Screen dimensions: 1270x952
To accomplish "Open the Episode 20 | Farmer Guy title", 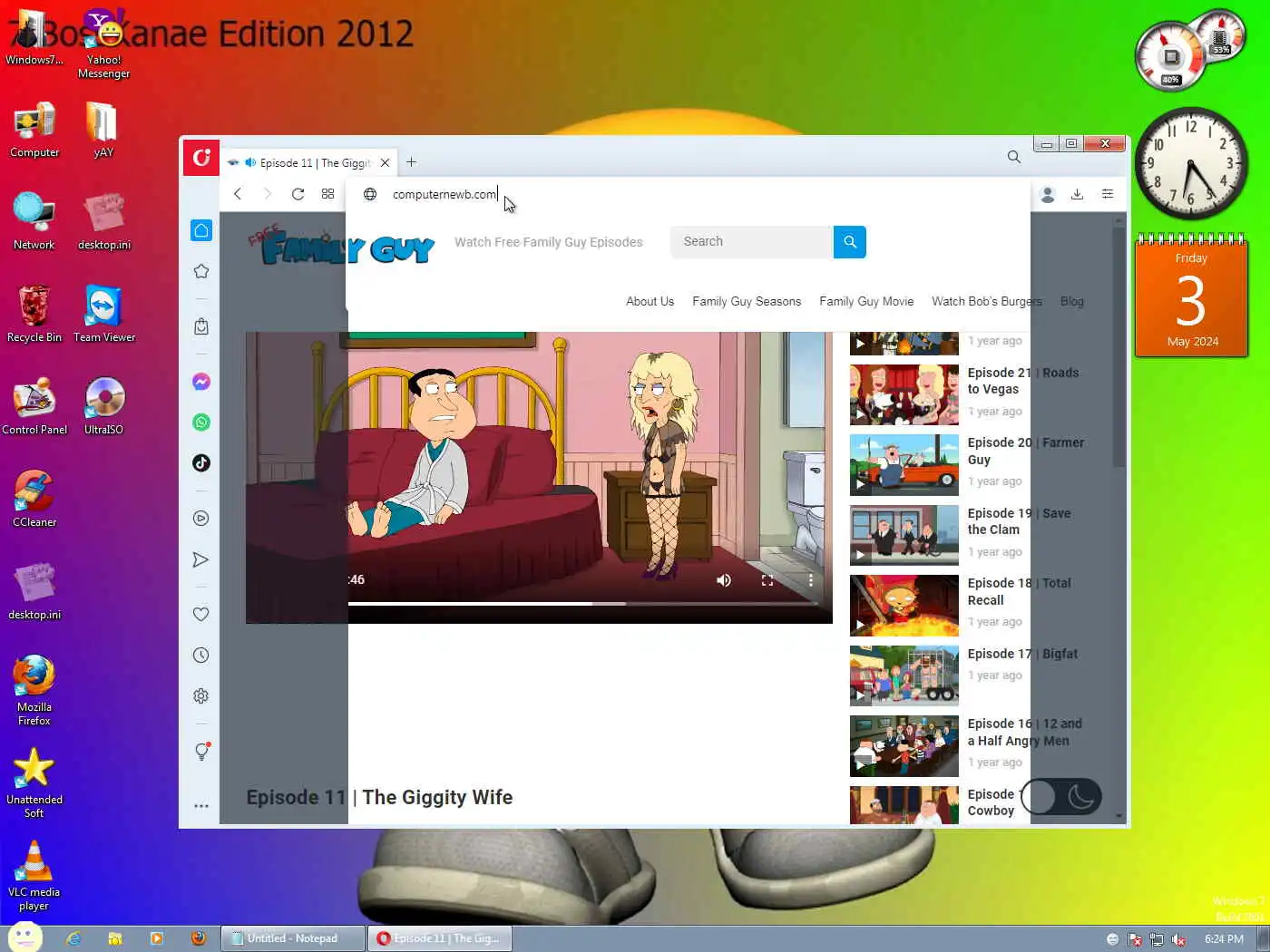I will [x=1026, y=451].
